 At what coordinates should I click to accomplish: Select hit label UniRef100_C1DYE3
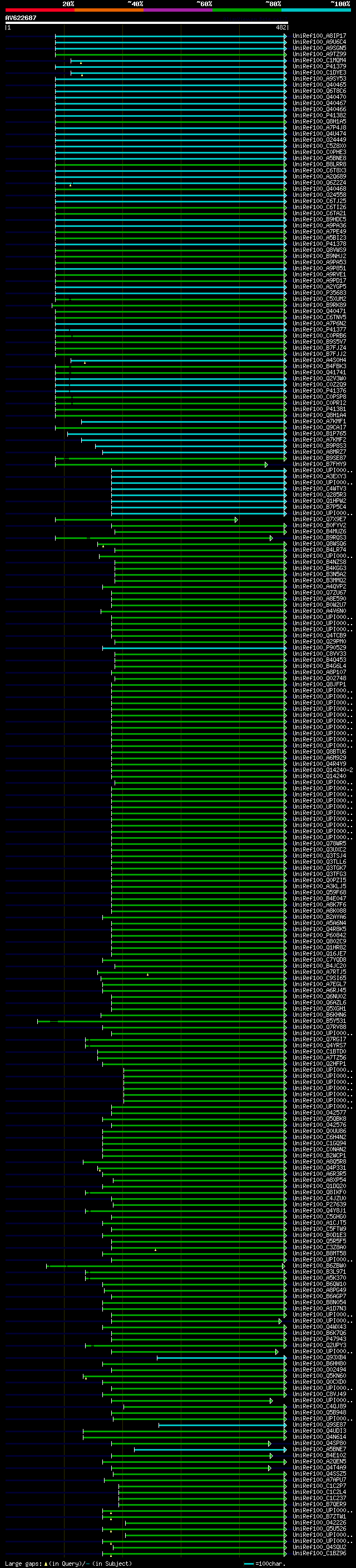pos(319,72)
